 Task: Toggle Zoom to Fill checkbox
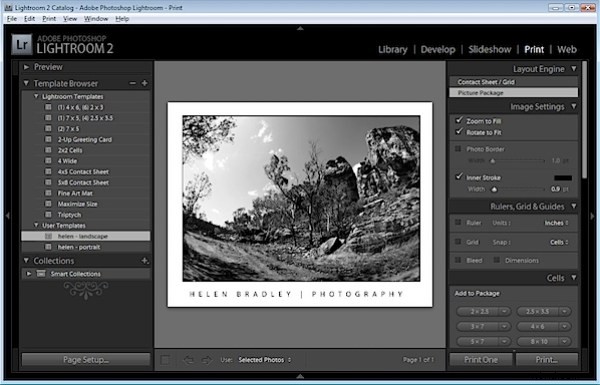click(459, 120)
